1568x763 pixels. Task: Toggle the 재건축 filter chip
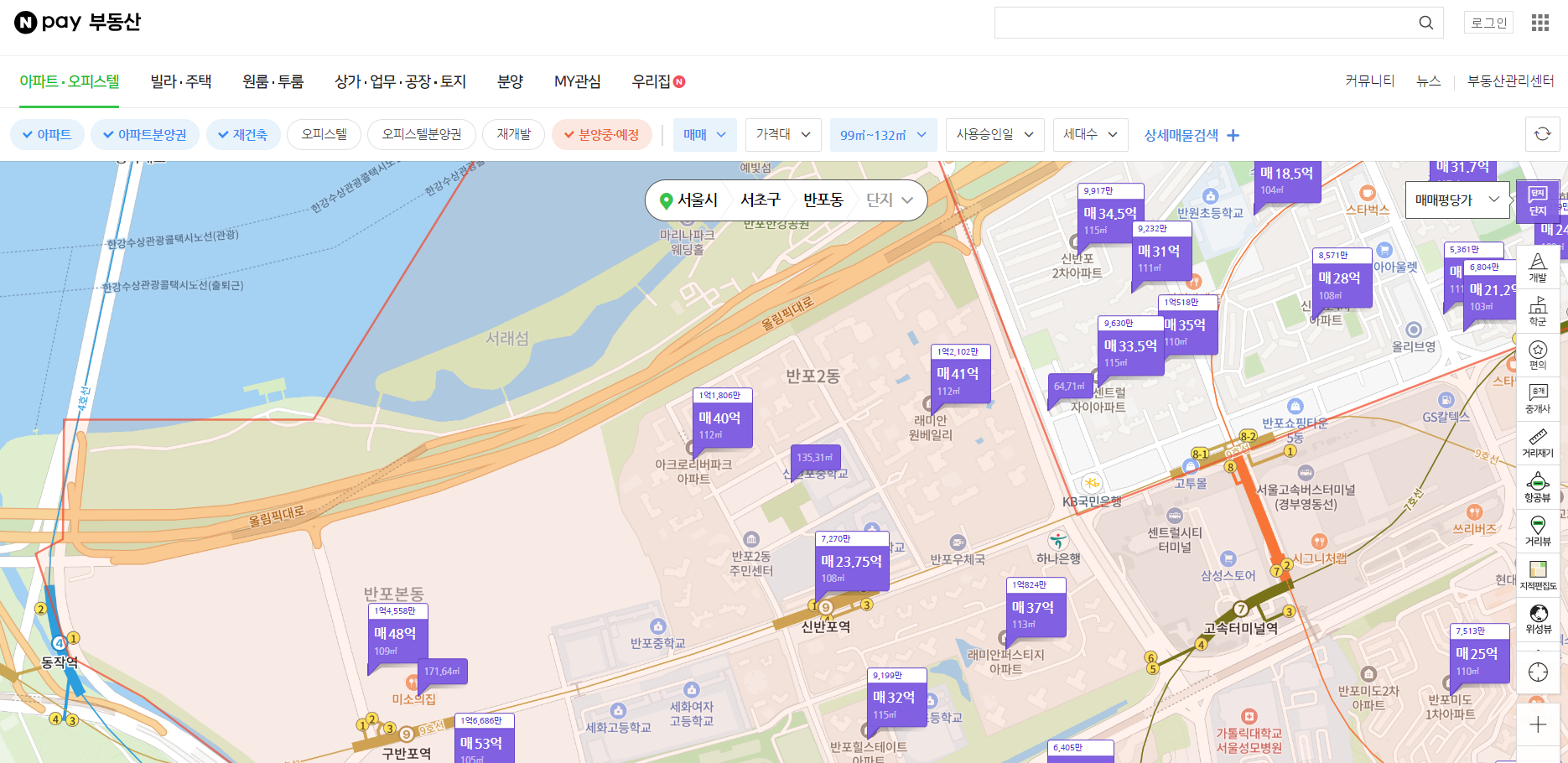(242, 134)
